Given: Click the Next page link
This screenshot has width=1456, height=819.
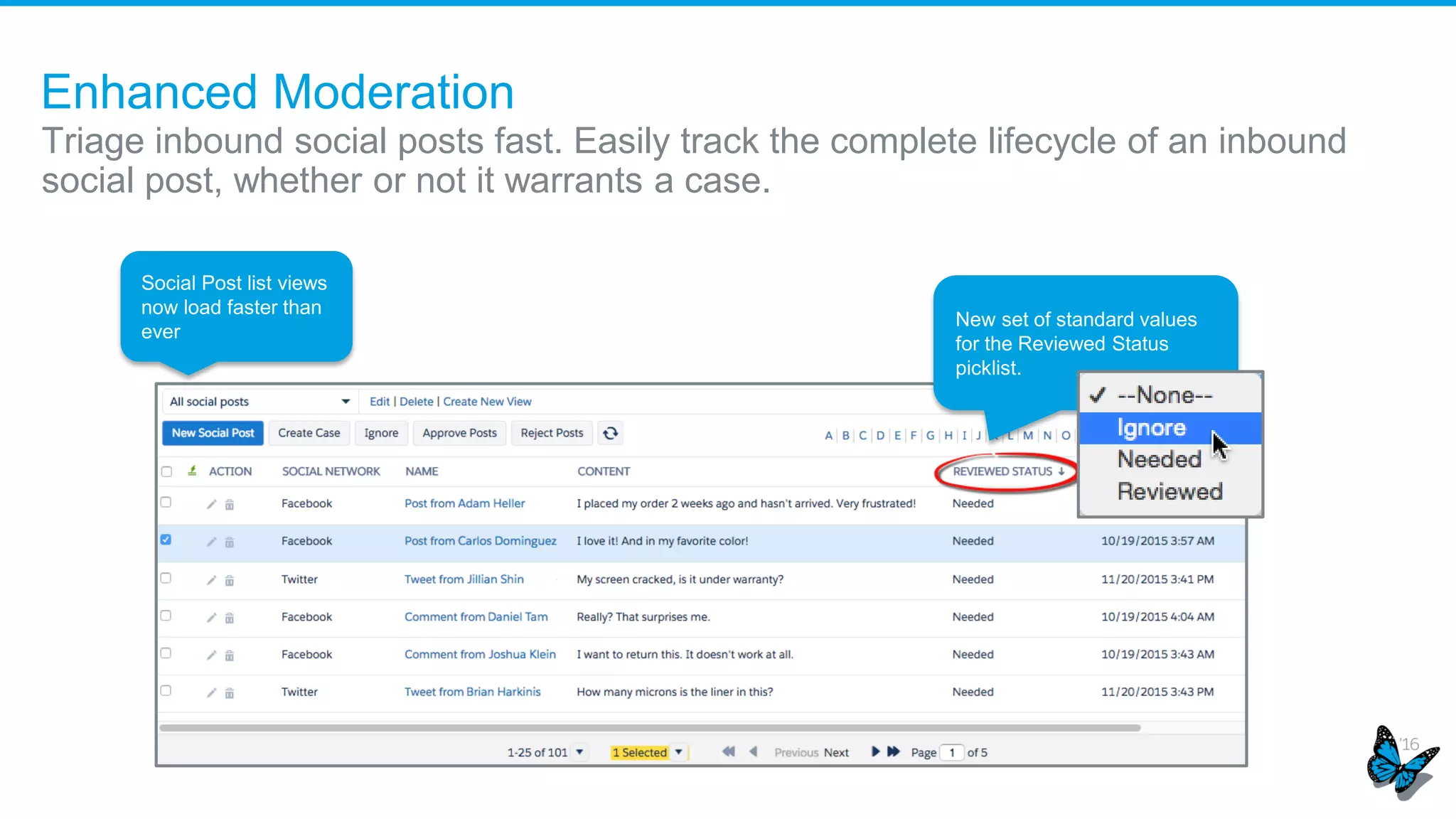Looking at the screenshot, I should 836,752.
